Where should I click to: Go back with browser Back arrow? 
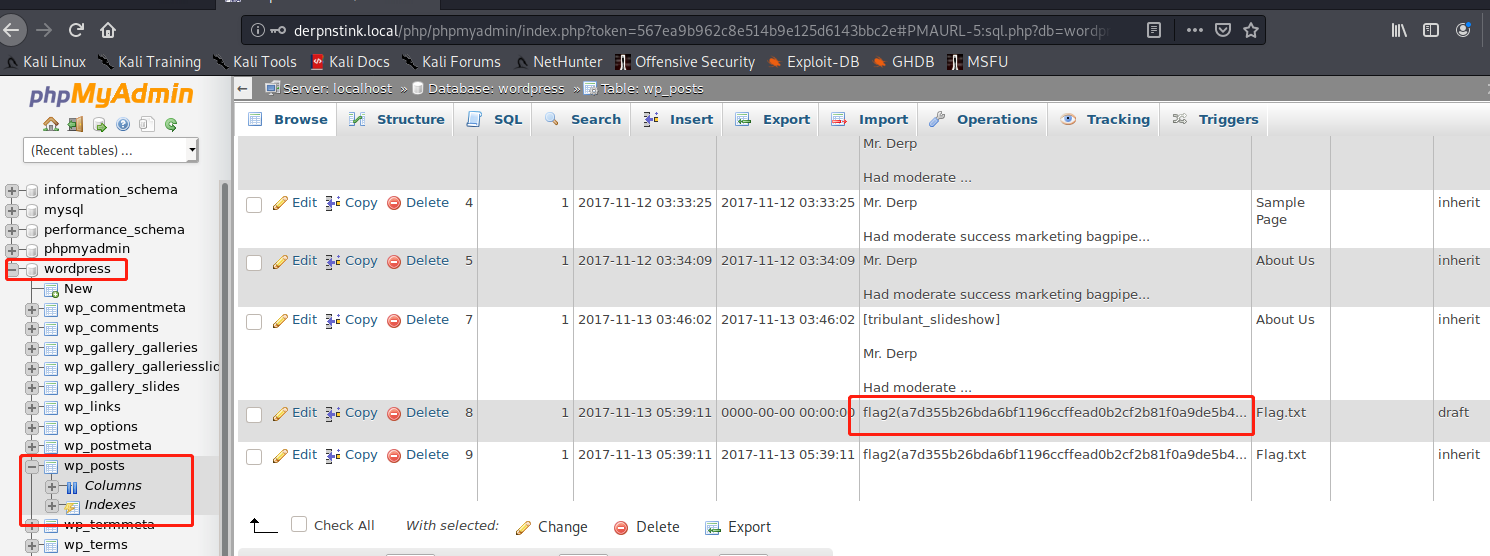(x=11, y=30)
